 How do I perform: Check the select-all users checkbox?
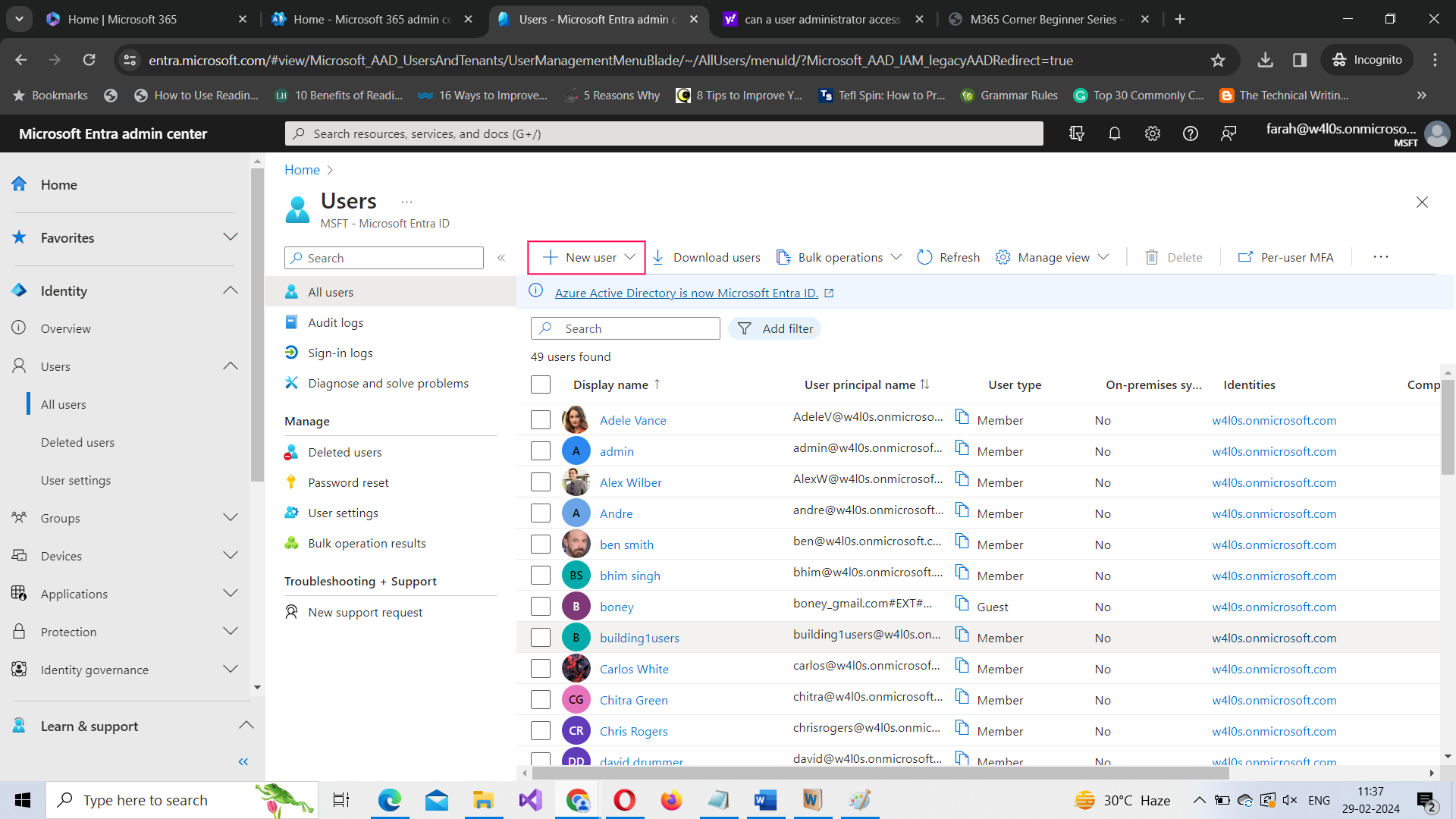(541, 384)
